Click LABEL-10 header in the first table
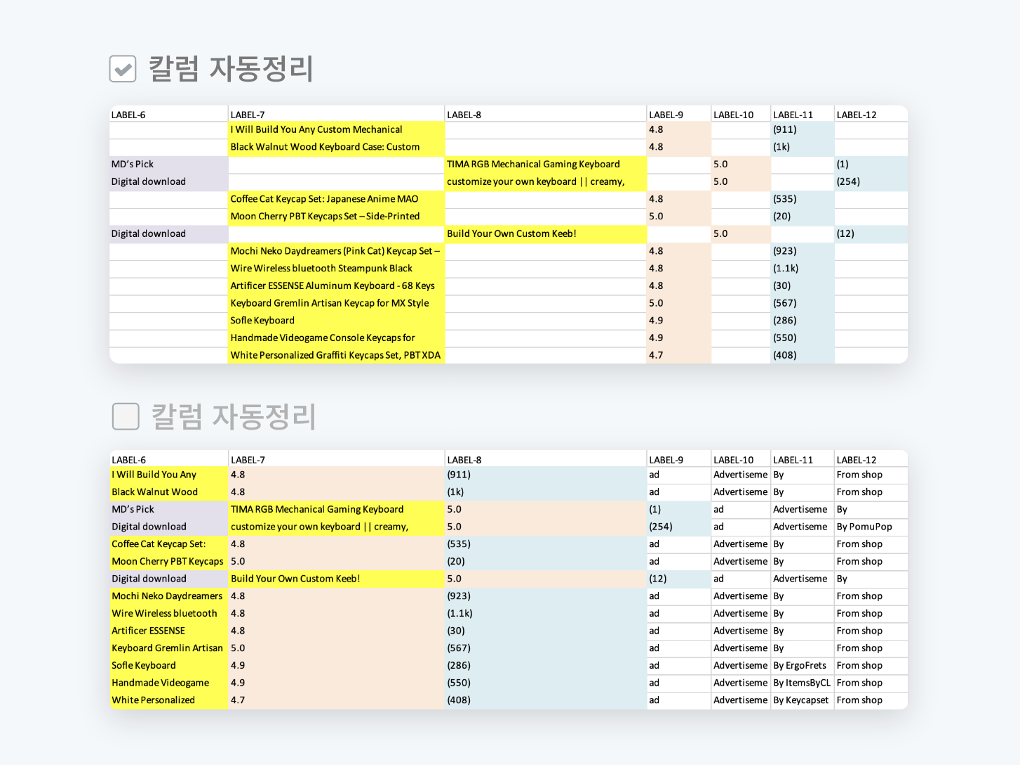Screen dimensions: 1020x766 (741, 114)
